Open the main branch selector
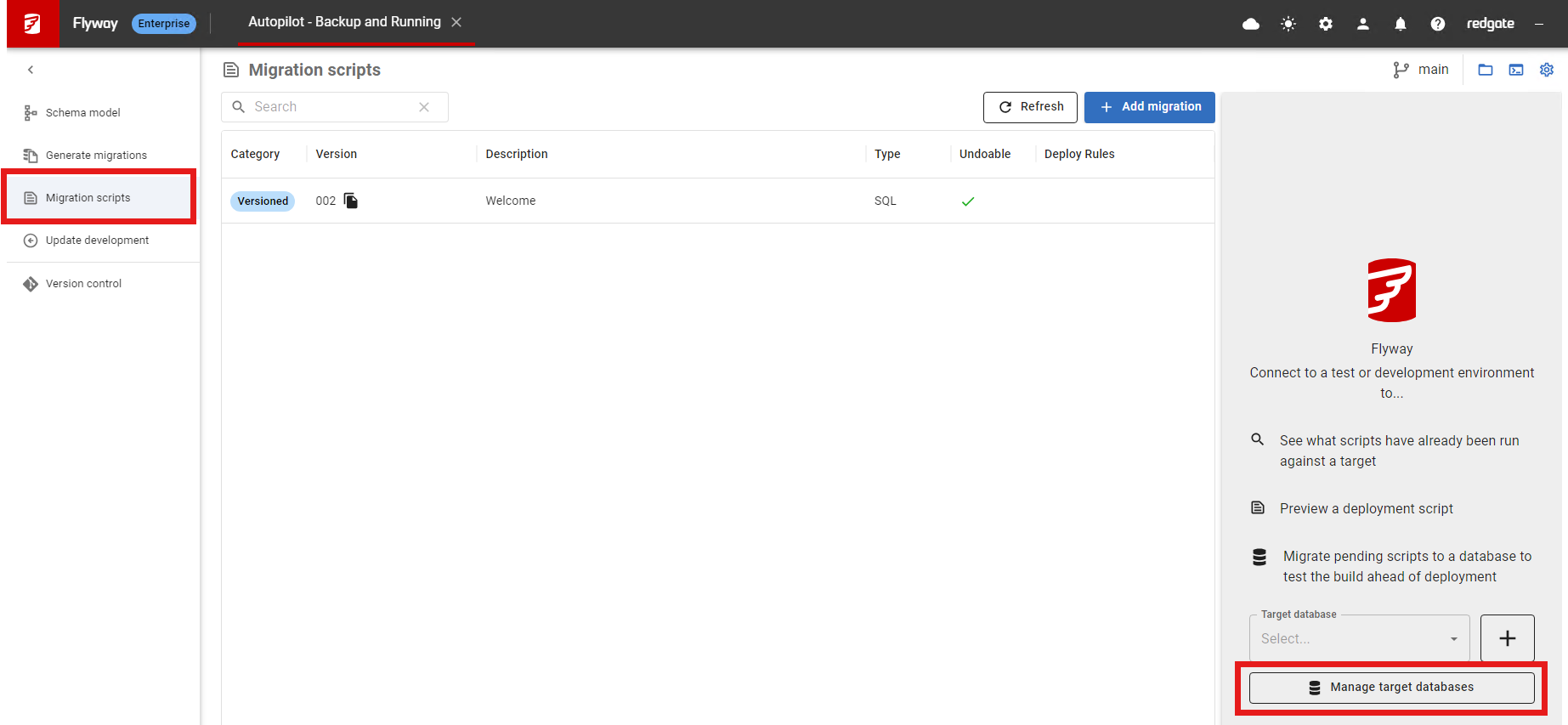The width and height of the screenshot is (1568, 725). (1421, 70)
